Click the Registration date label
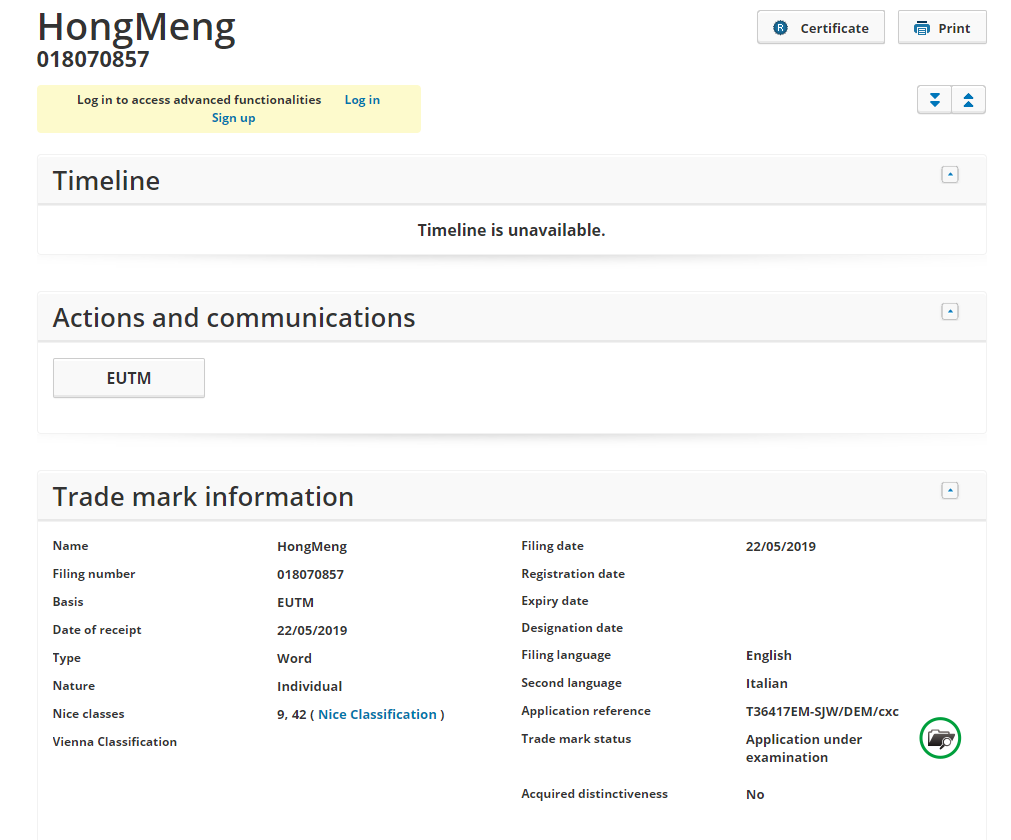The width and height of the screenshot is (1011, 840). (573, 574)
